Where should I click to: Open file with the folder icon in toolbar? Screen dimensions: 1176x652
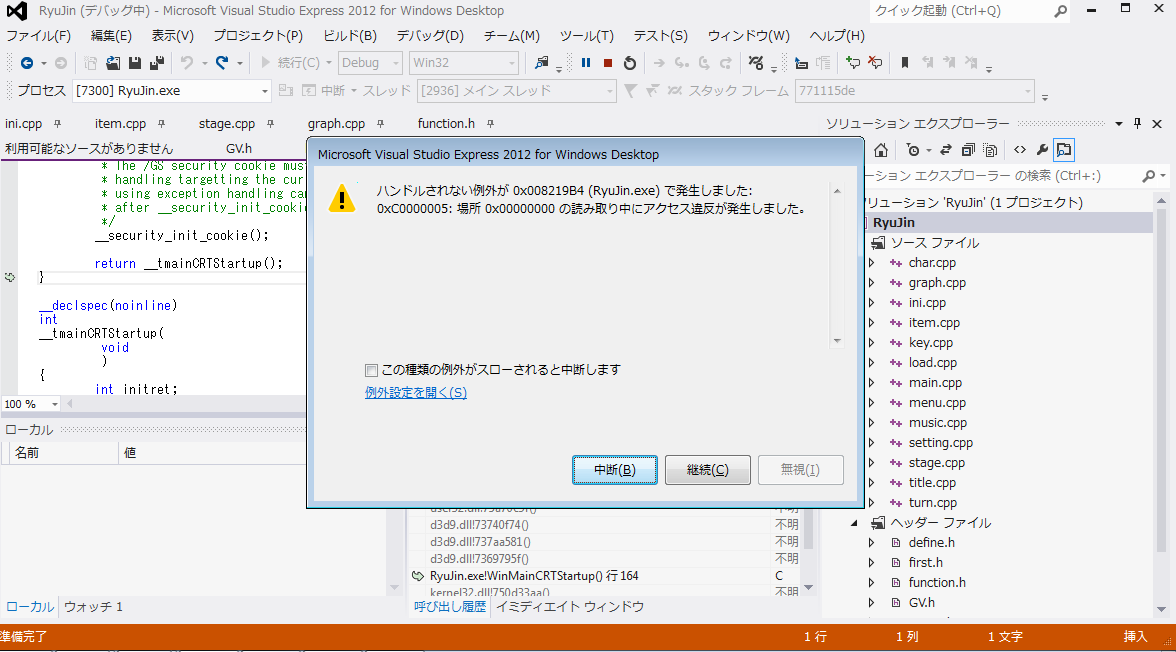113,63
